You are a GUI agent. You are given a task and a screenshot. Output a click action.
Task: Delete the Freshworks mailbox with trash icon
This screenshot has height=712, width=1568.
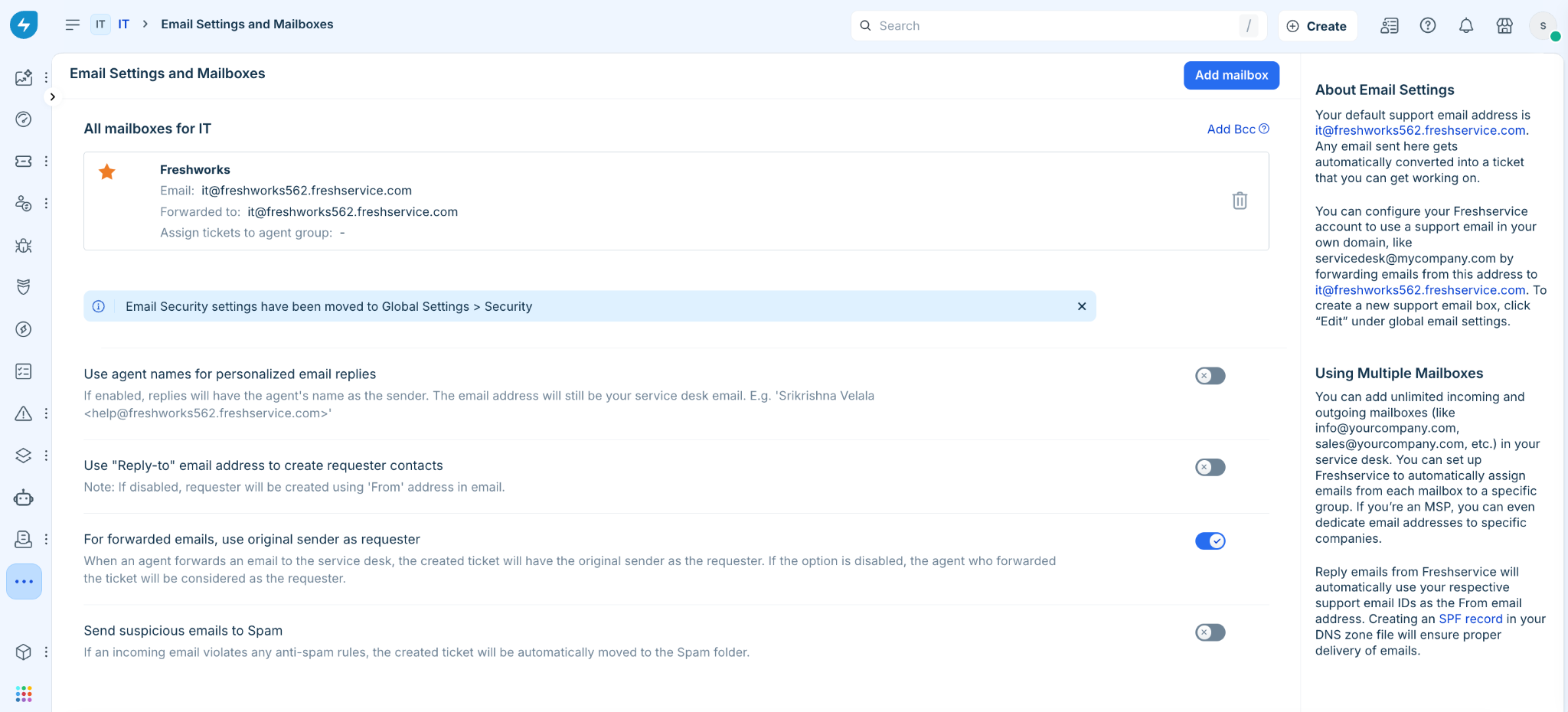click(x=1240, y=201)
